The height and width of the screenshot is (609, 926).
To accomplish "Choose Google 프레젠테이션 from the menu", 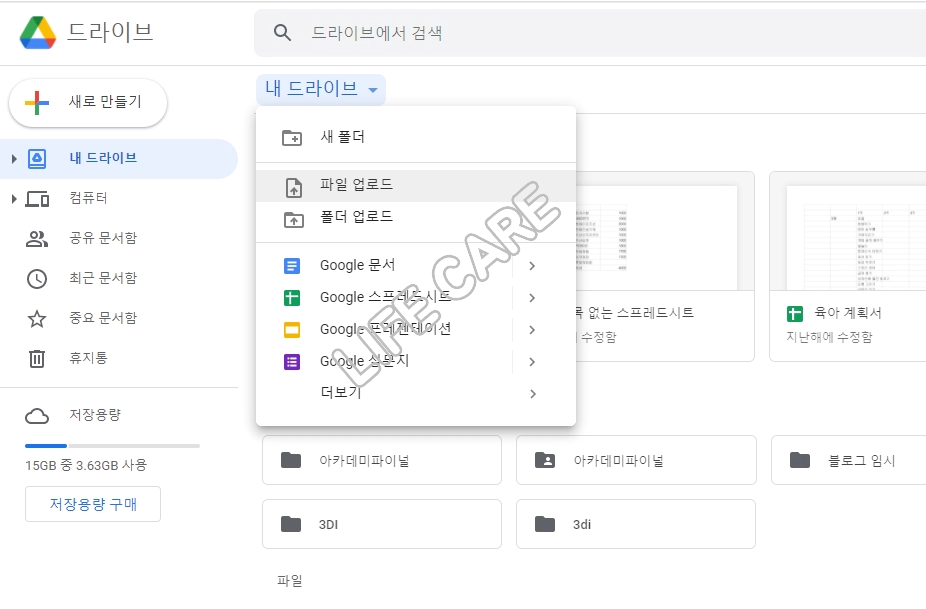I will (384, 330).
